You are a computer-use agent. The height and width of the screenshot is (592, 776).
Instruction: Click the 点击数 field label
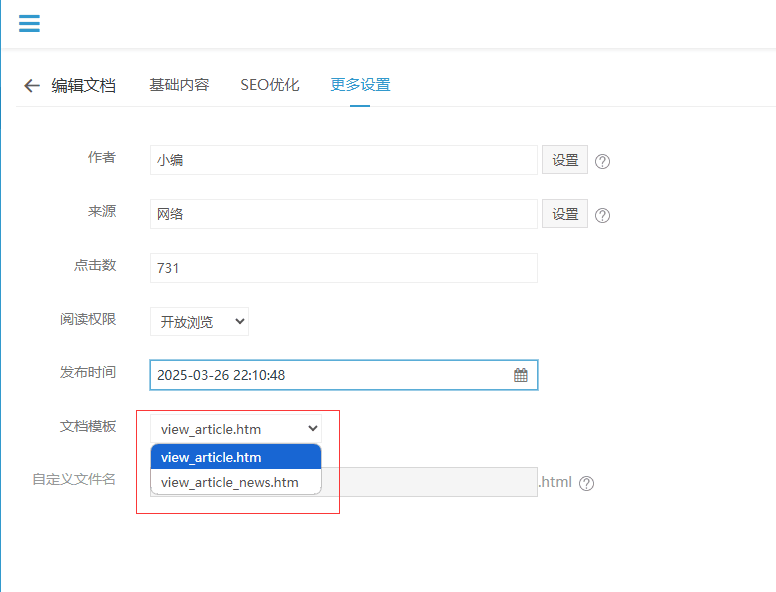(95, 265)
